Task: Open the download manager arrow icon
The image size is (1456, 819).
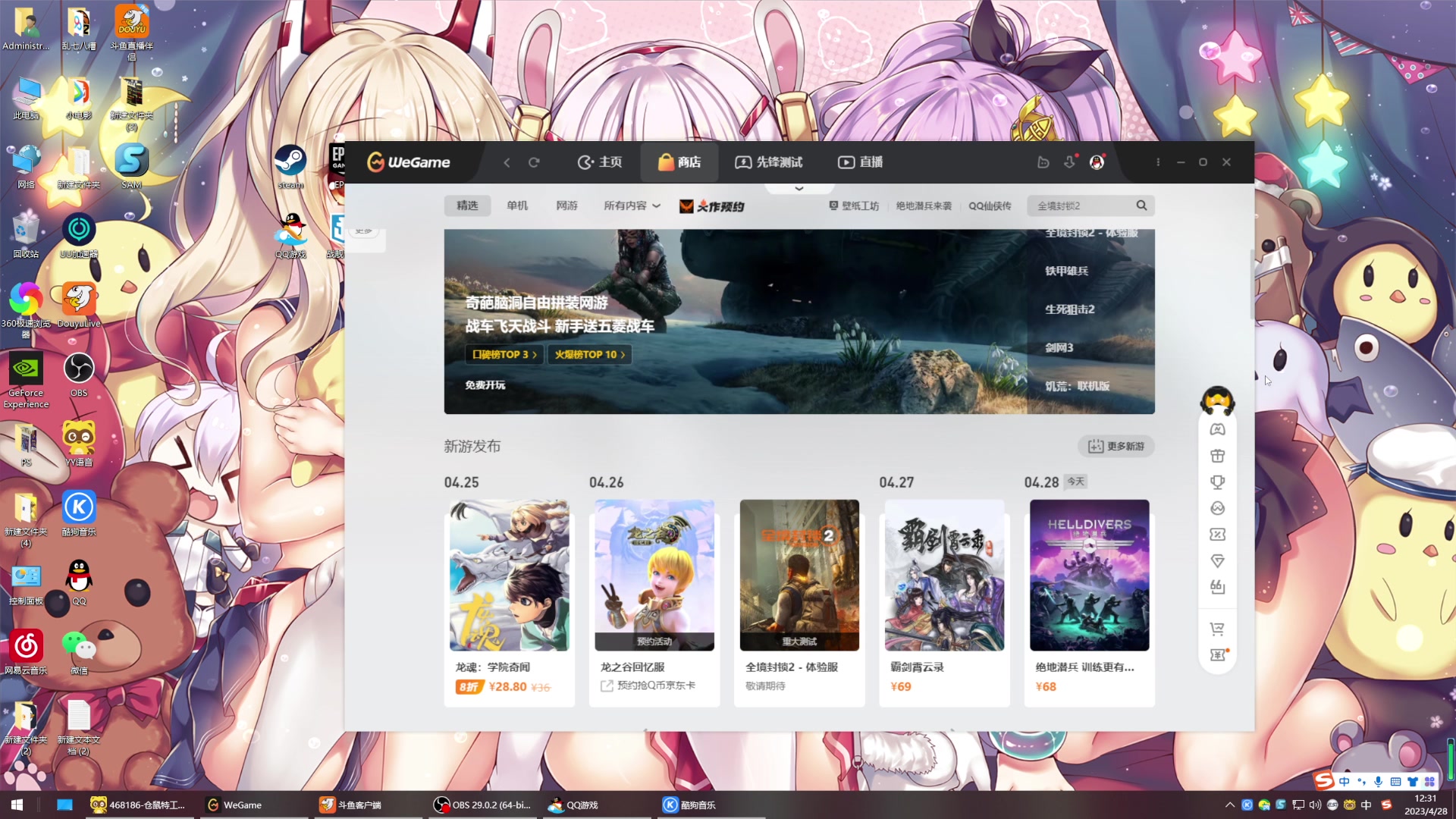Action: (x=1069, y=162)
